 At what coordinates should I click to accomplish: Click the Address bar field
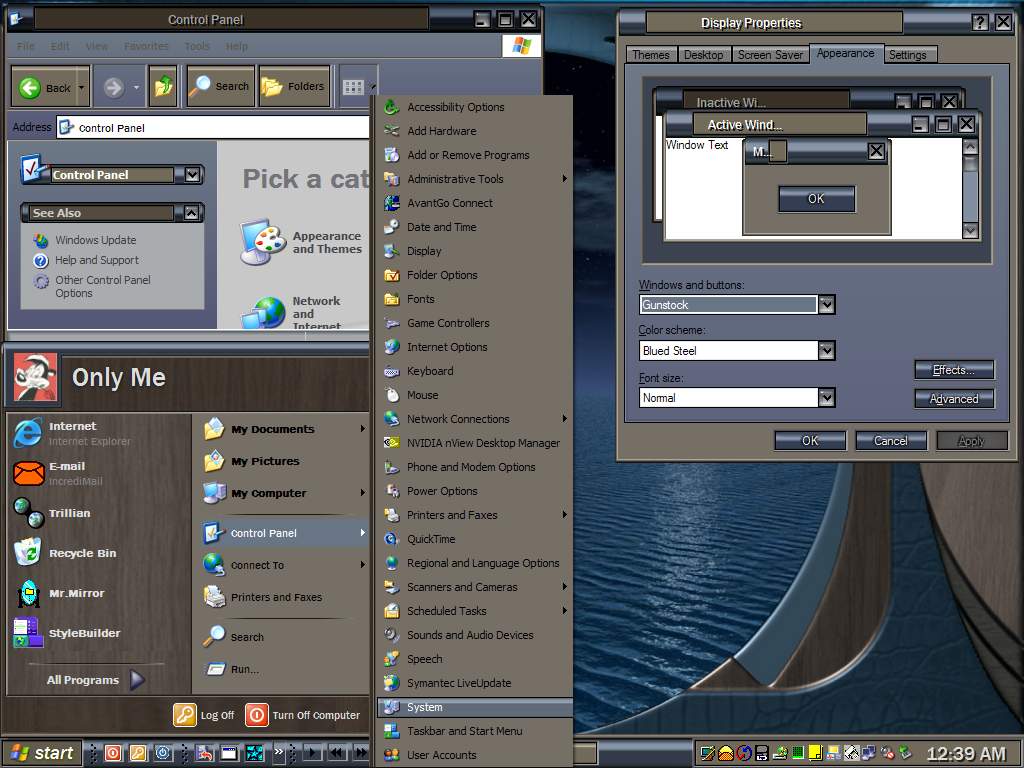[220, 128]
